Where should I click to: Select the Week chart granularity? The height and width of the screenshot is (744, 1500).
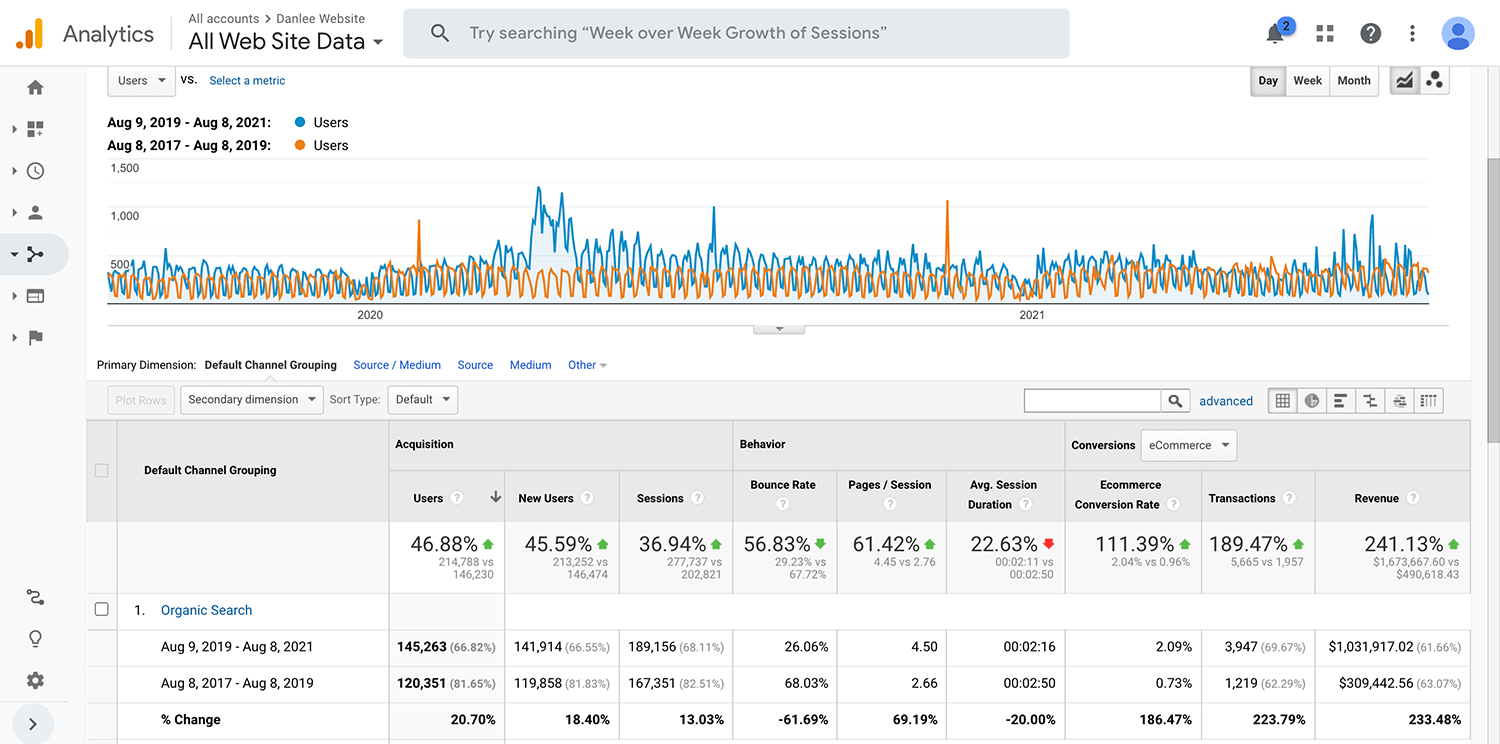(1307, 81)
